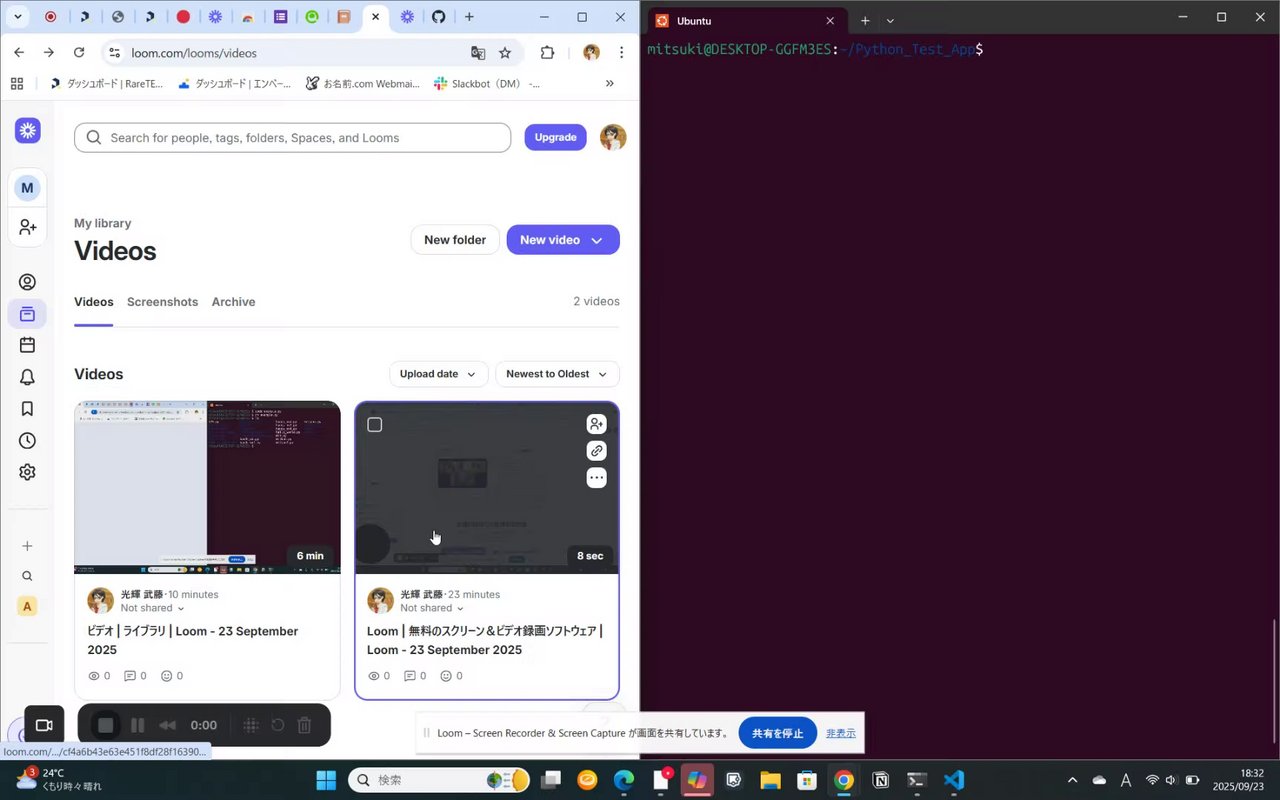Show more bookmarks with the double chevron
This screenshot has height=800, width=1280.
click(610, 84)
